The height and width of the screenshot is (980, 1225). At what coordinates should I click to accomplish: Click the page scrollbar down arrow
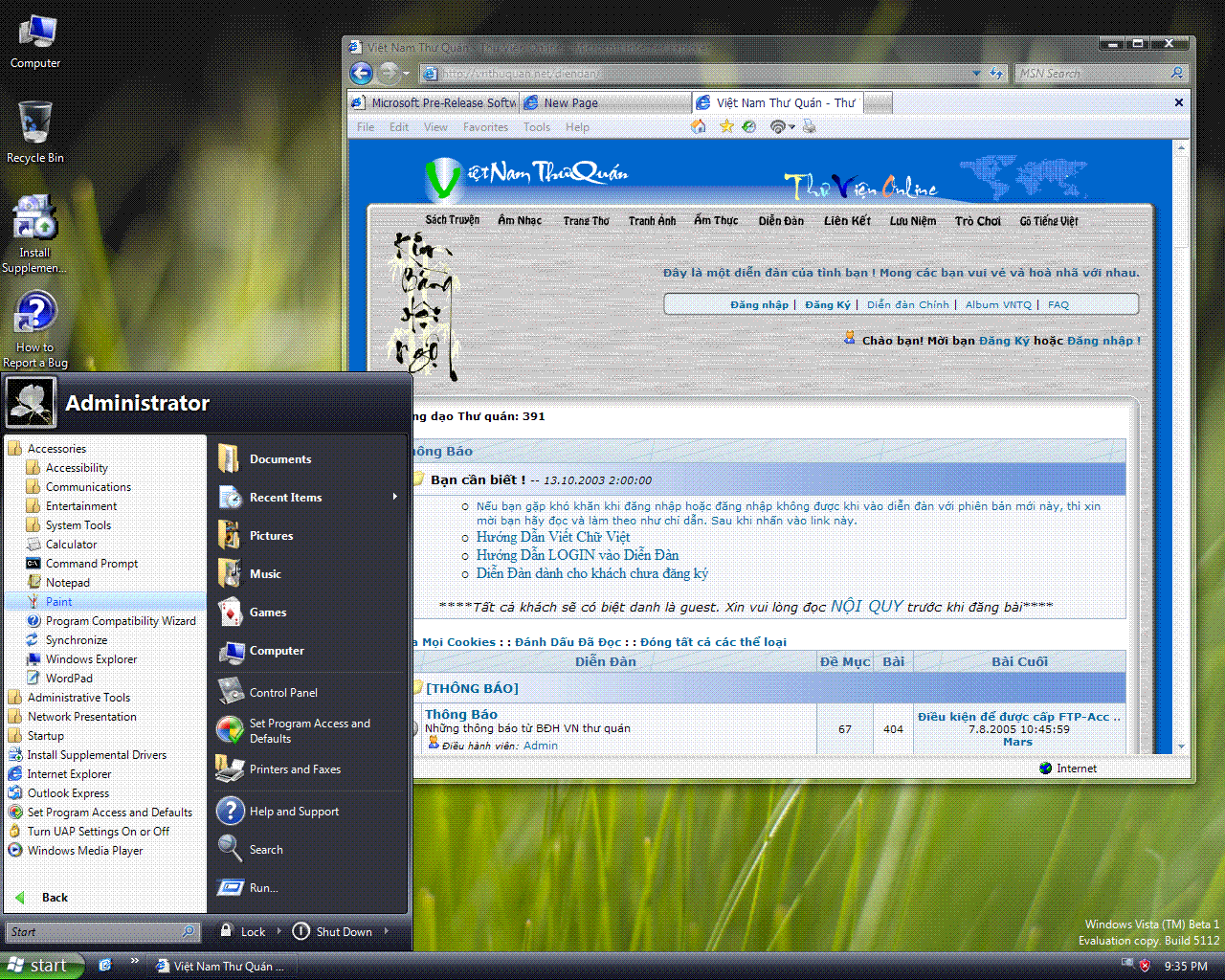(x=1181, y=746)
